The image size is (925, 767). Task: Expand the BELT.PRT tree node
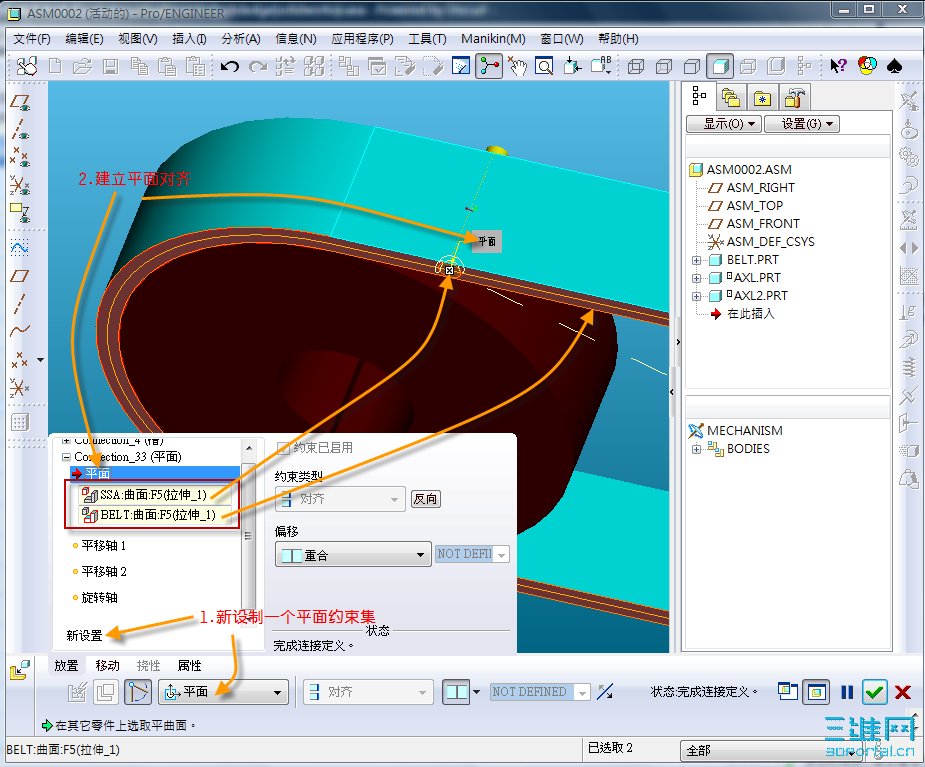point(696,260)
